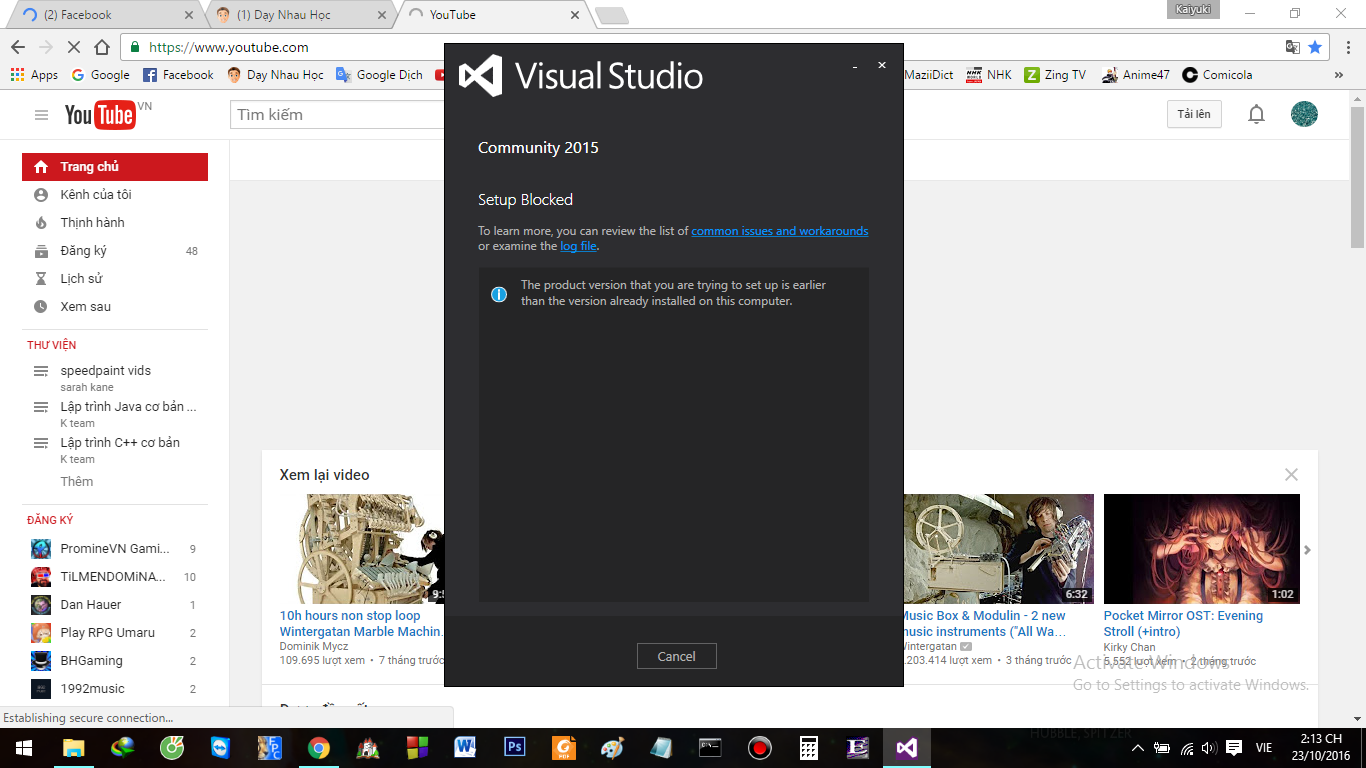This screenshot has height=768, width=1366.
Task: Open File Explorer from taskbar
Action: [73, 748]
